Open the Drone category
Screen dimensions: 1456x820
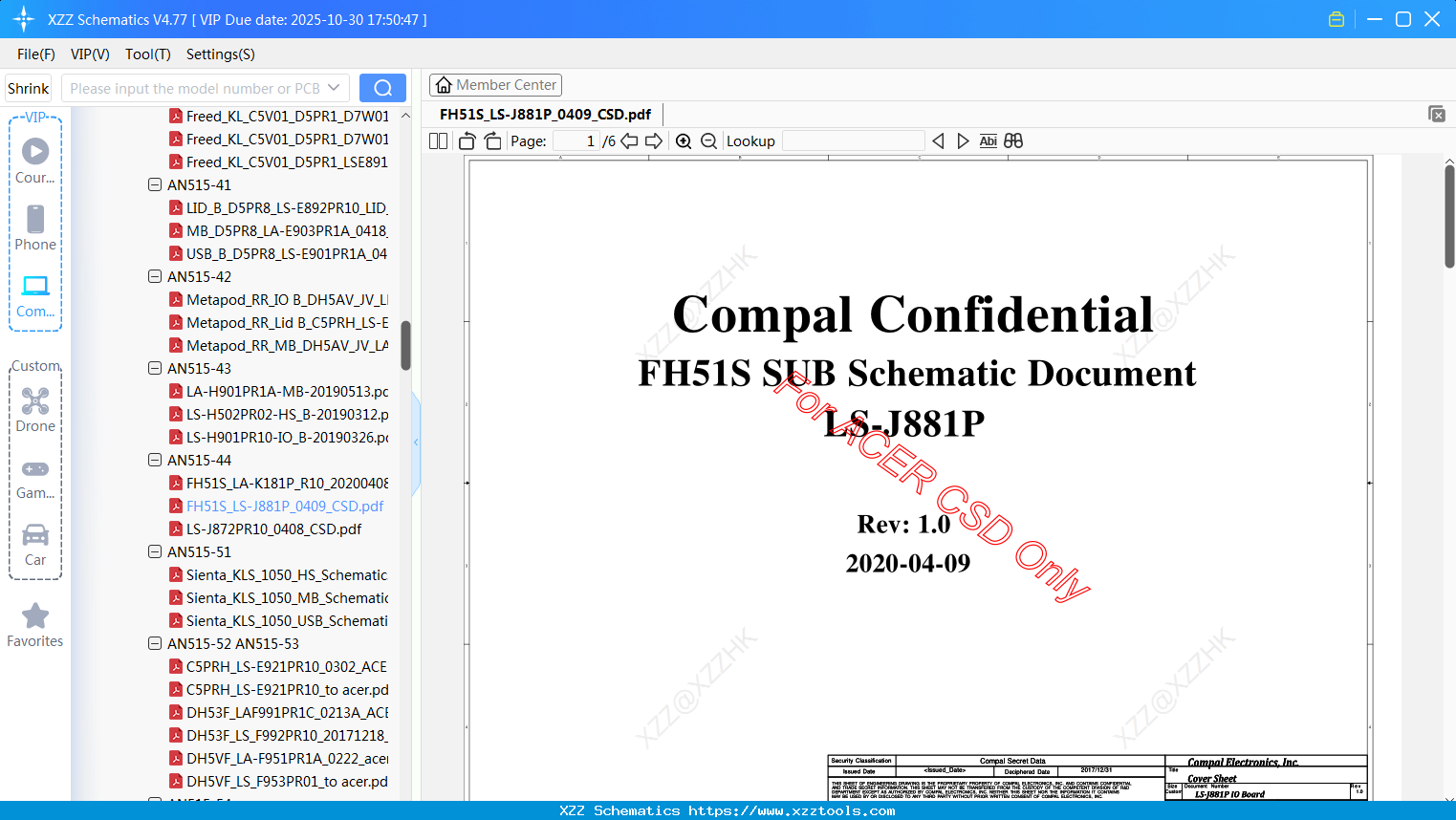(35, 409)
